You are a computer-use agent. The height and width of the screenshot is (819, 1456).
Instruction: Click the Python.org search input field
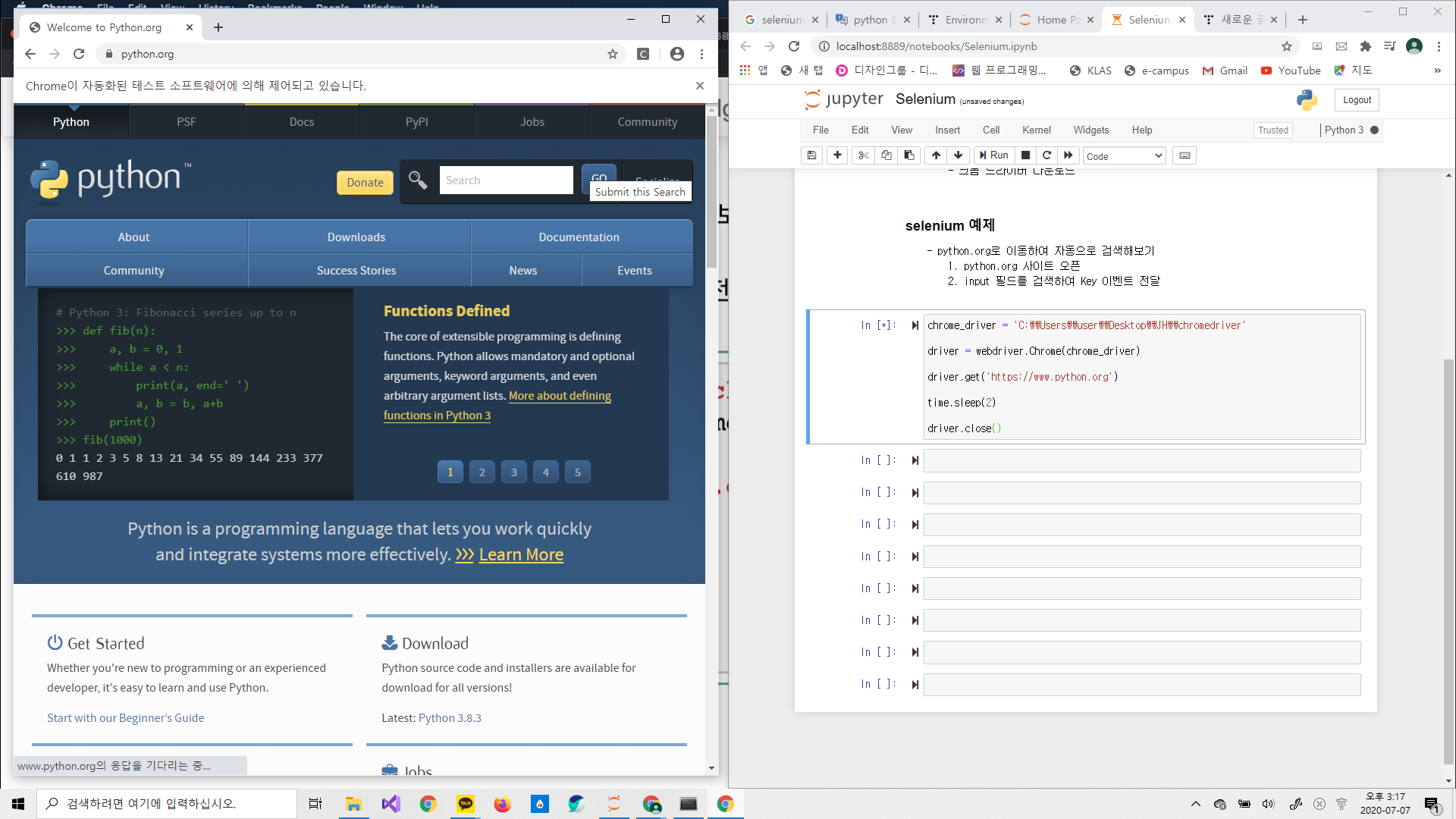click(x=506, y=180)
